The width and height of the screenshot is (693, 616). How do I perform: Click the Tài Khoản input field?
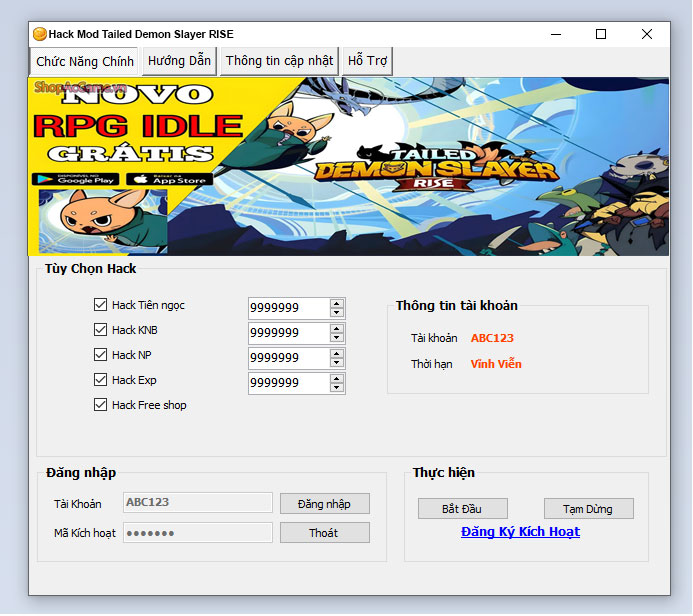tap(198, 503)
